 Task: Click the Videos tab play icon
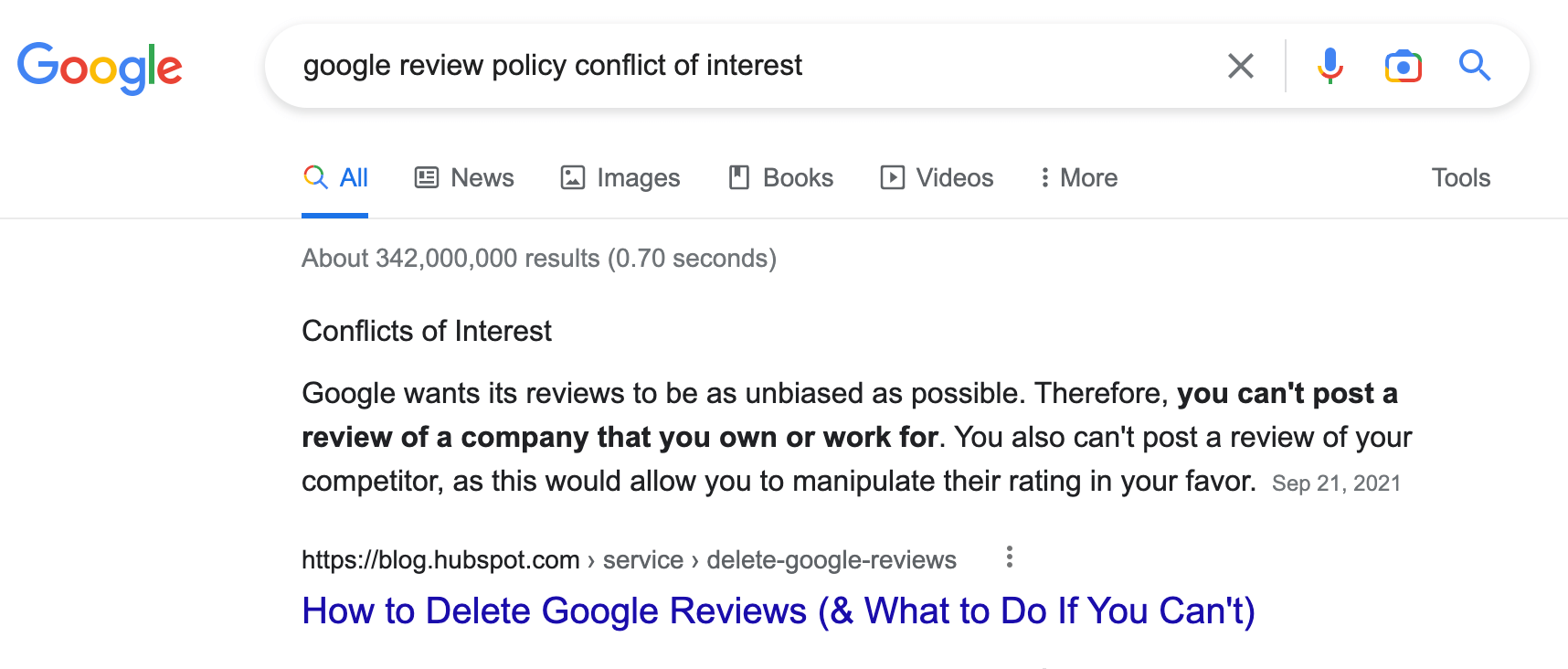[893, 177]
